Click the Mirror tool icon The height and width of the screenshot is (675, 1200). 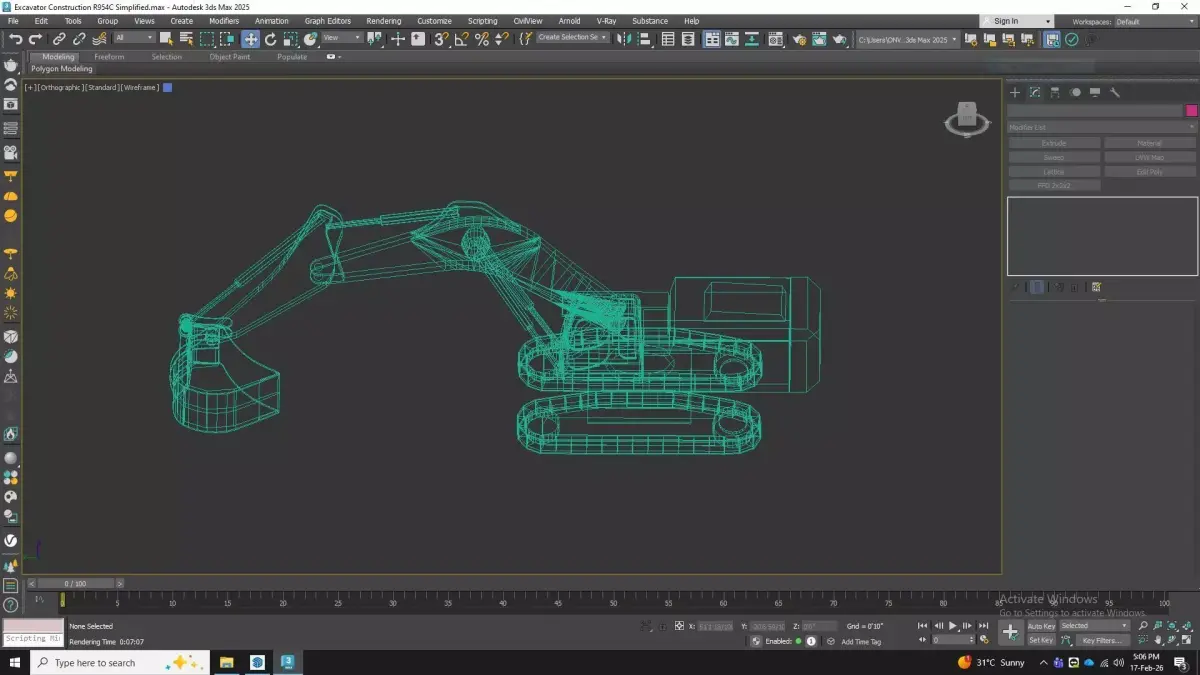pos(625,39)
